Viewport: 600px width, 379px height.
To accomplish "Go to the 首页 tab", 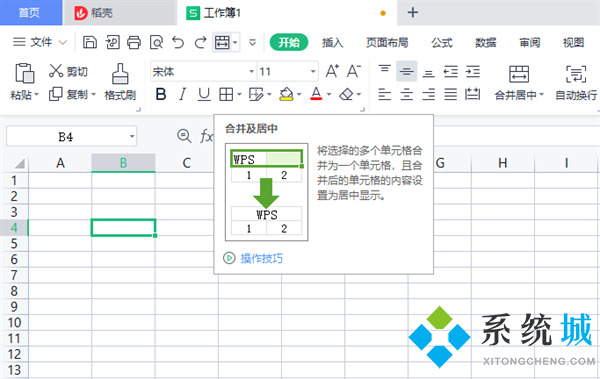I will click(31, 13).
